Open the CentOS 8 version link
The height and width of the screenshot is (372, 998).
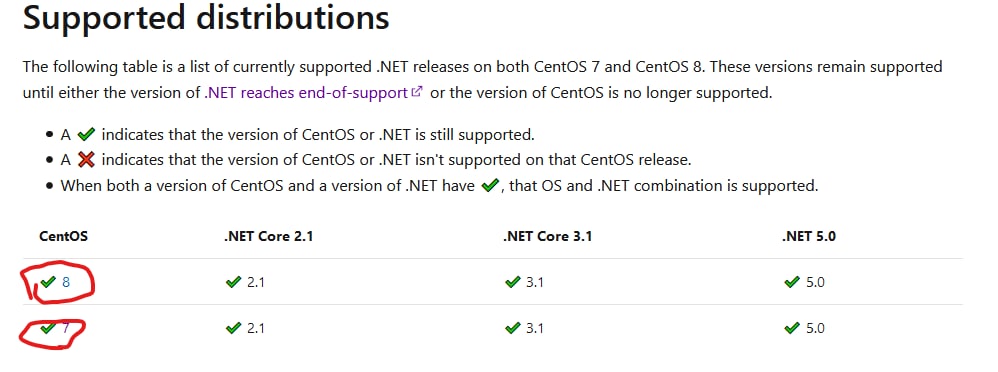click(x=66, y=282)
